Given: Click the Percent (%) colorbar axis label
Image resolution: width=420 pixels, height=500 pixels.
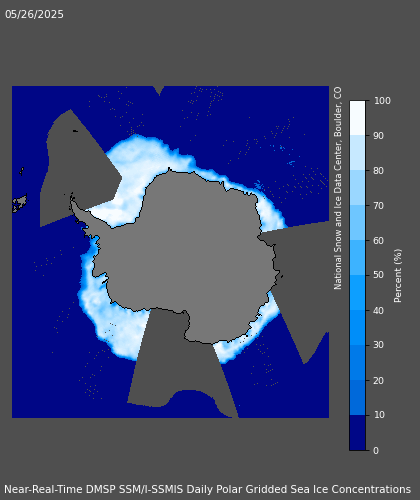Looking at the screenshot, I should 398,276.
